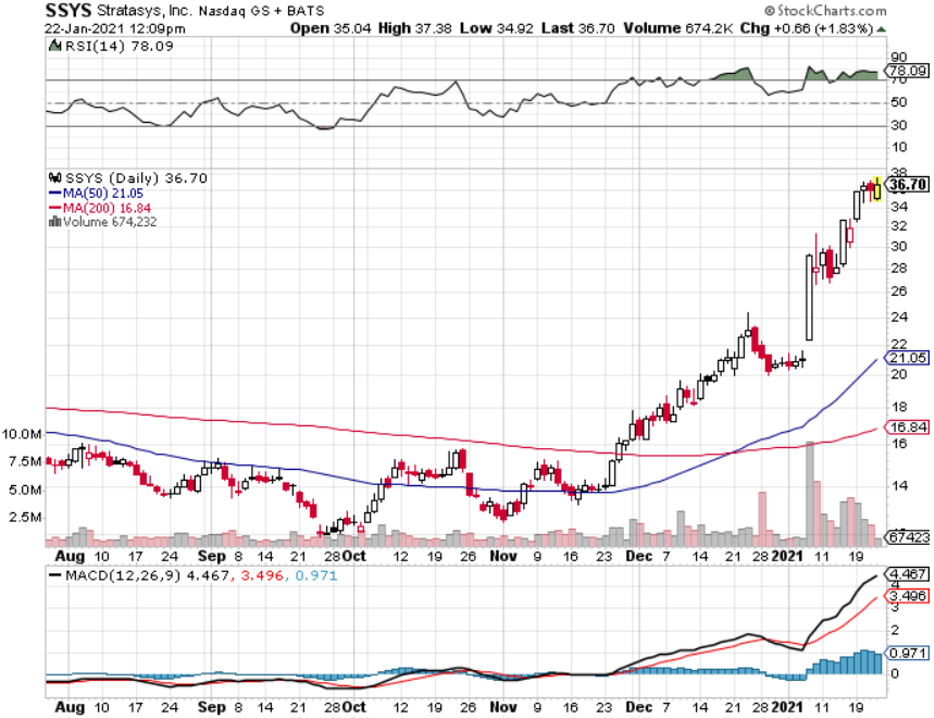Screen dimensions: 934x718
Task: Click the 78.09 RSI value tag
Action: tap(907, 71)
